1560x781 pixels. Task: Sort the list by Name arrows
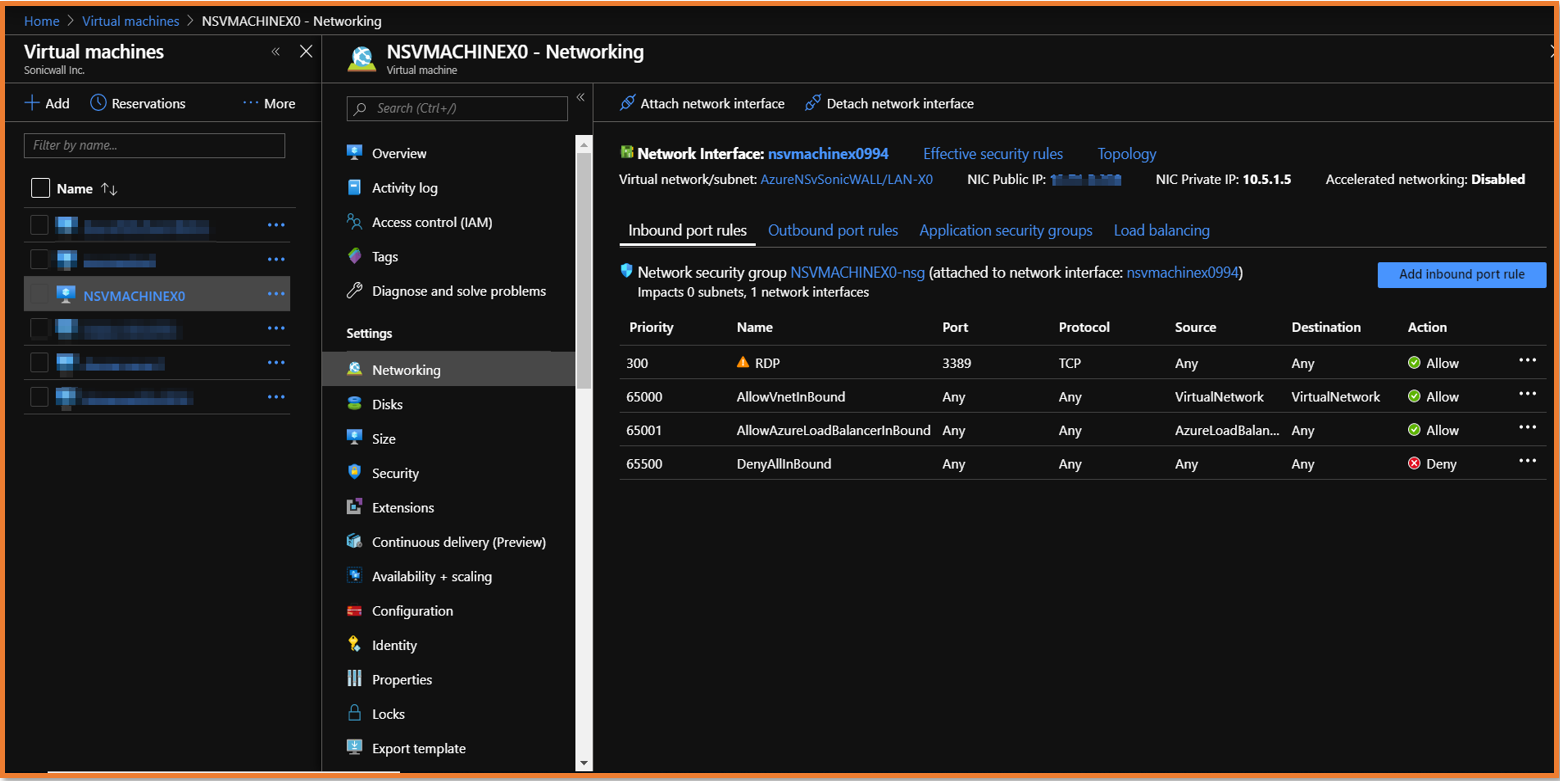click(x=109, y=189)
